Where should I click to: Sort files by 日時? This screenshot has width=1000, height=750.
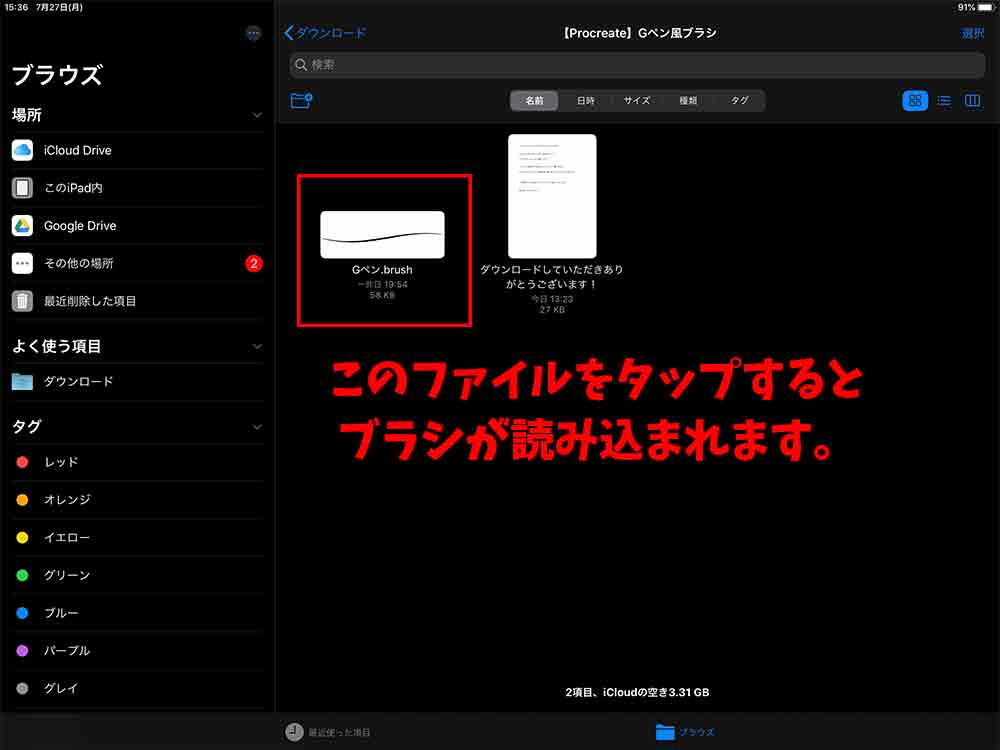[585, 101]
